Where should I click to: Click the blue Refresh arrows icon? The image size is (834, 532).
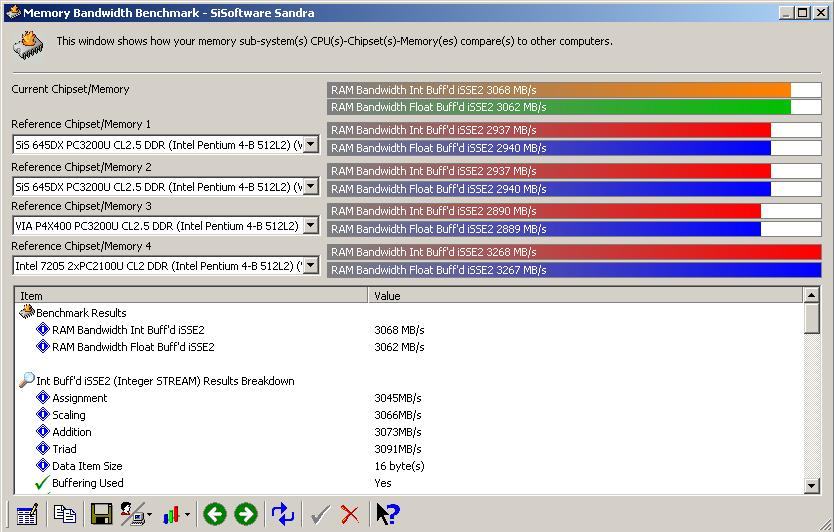point(283,514)
